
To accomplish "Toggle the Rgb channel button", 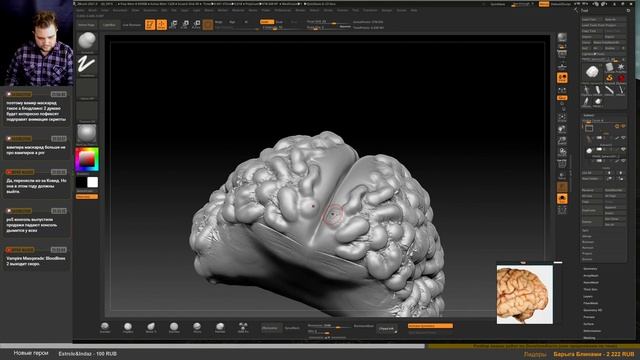I will 232,22.
